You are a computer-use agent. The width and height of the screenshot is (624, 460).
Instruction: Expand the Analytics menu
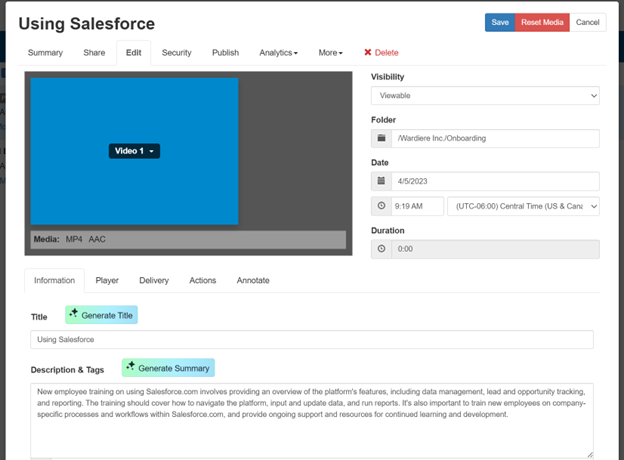278,53
